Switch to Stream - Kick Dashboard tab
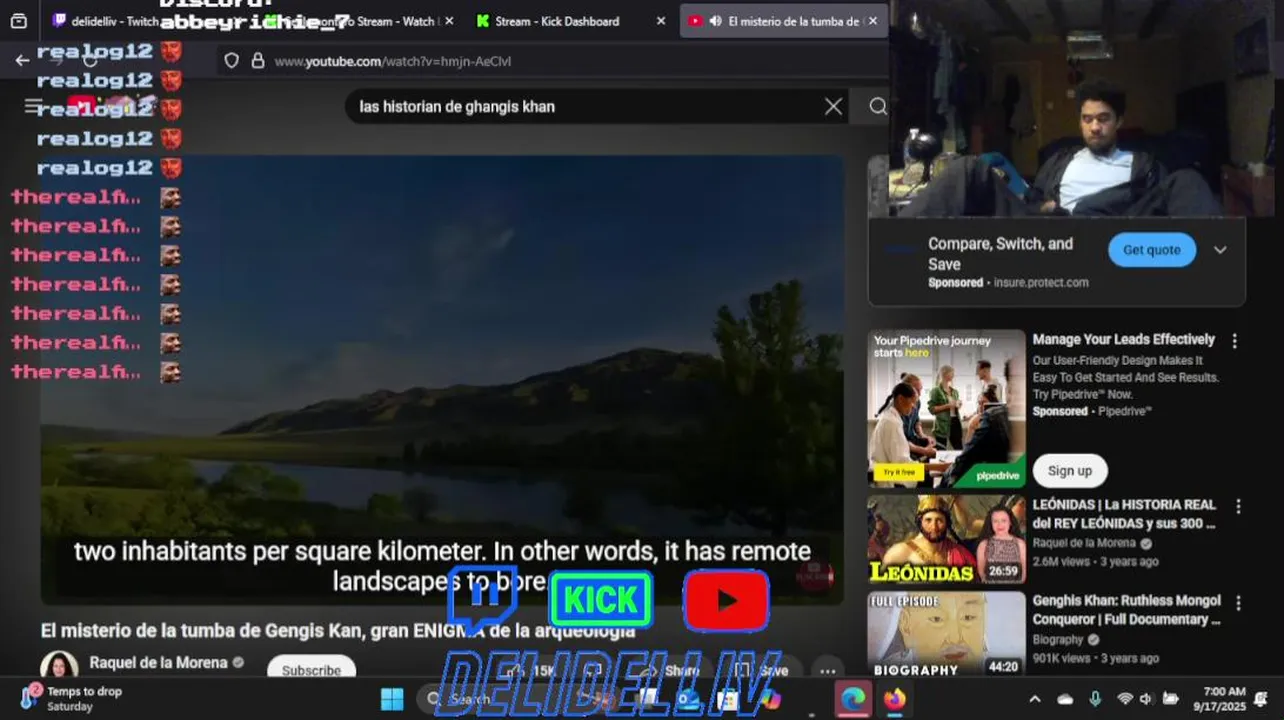This screenshot has width=1284, height=720. [x=558, y=21]
